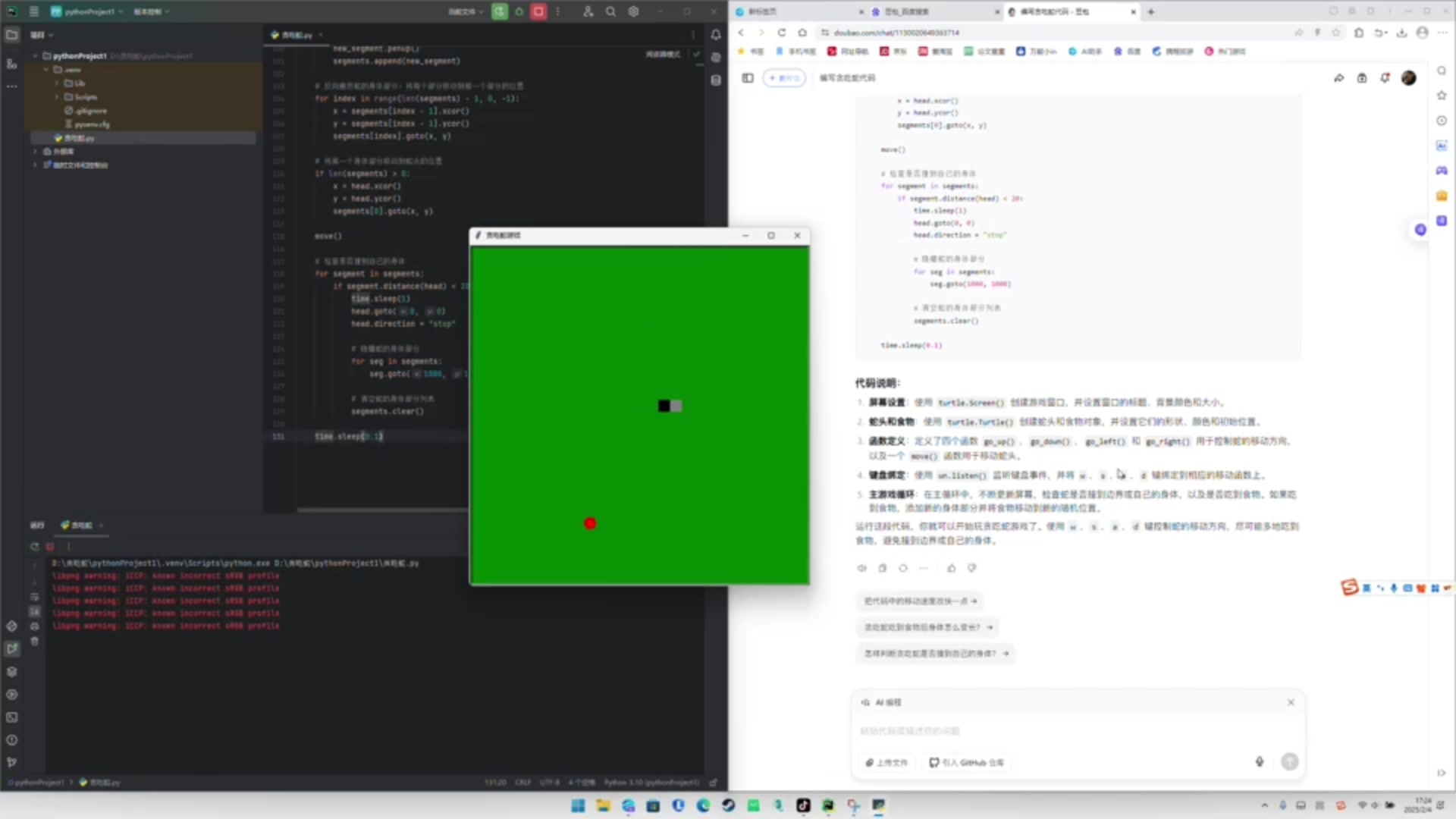Regenerate the AI response with the refresh icon
The width and height of the screenshot is (1456, 819).
pos(902,568)
